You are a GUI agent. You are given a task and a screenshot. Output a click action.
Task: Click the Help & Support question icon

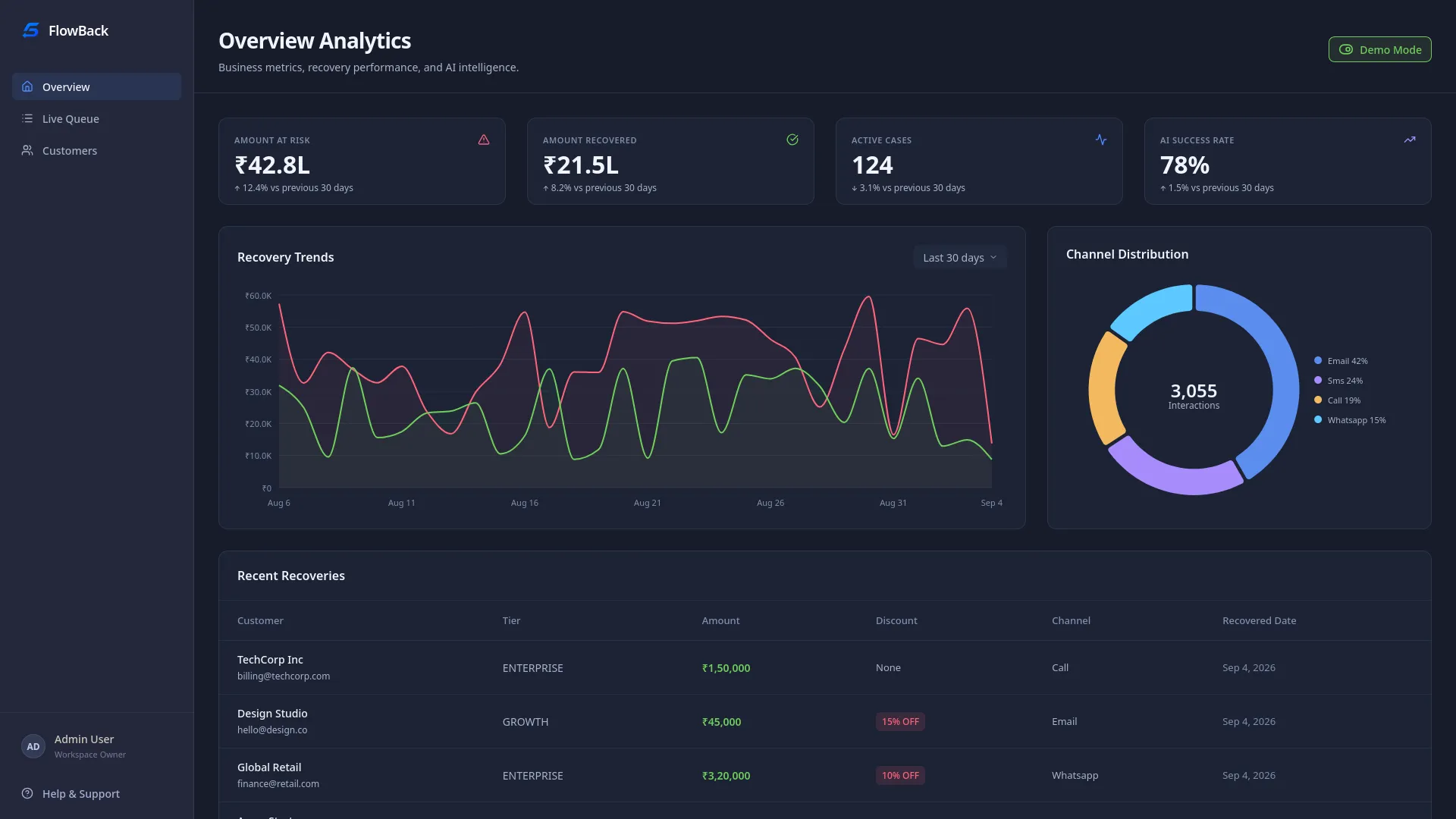tap(27, 793)
